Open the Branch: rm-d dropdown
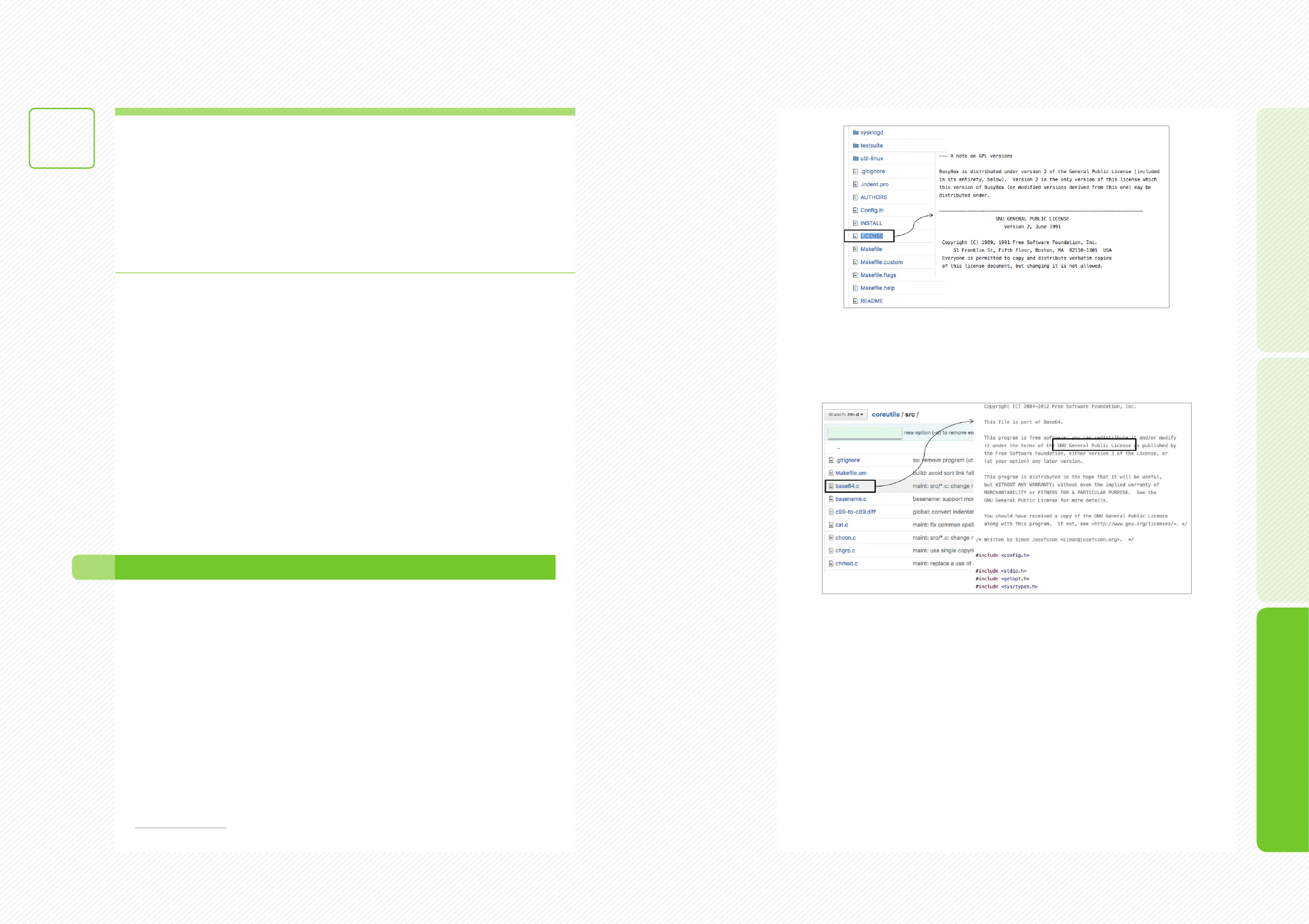This screenshot has height=924, width=1309. [845, 415]
